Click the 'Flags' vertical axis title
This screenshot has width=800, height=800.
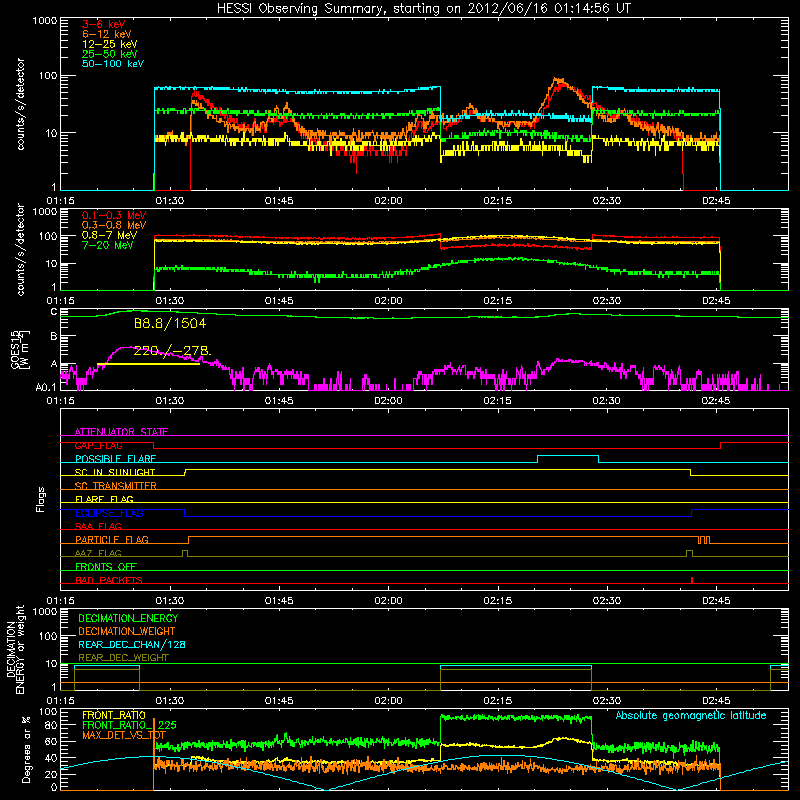pyautogui.click(x=41, y=499)
